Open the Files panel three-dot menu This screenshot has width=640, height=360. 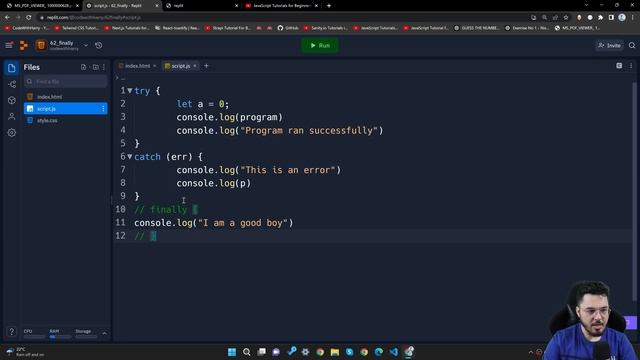104,67
